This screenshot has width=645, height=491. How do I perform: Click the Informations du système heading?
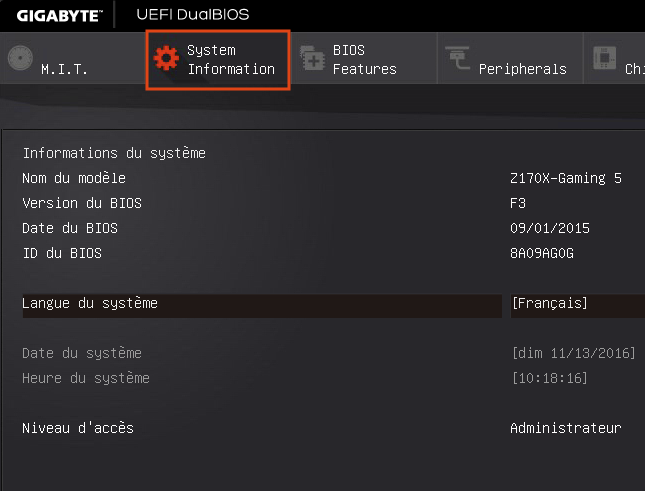[x=114, y=153]
